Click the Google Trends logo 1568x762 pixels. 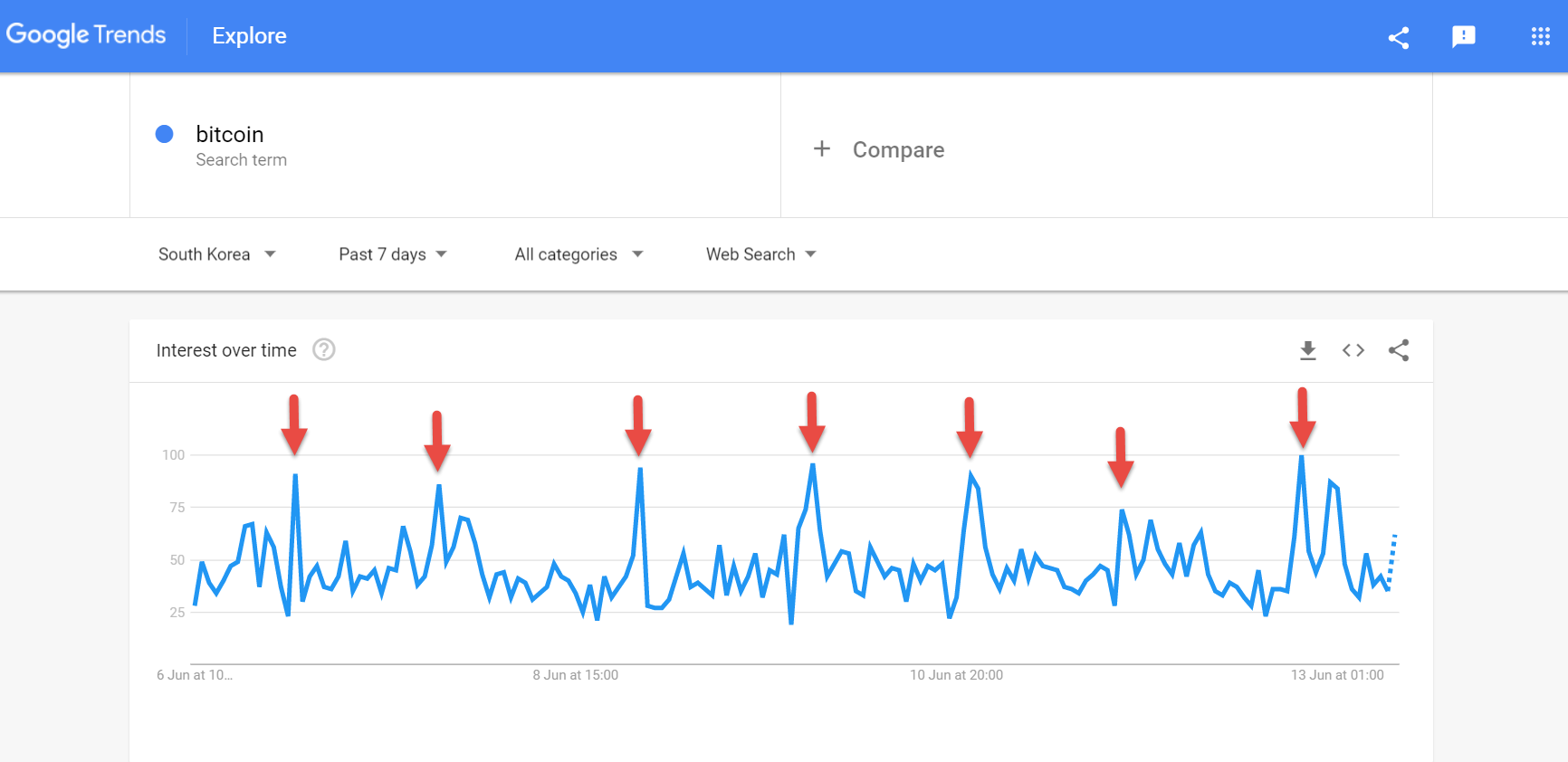click(x=86, y=34)
